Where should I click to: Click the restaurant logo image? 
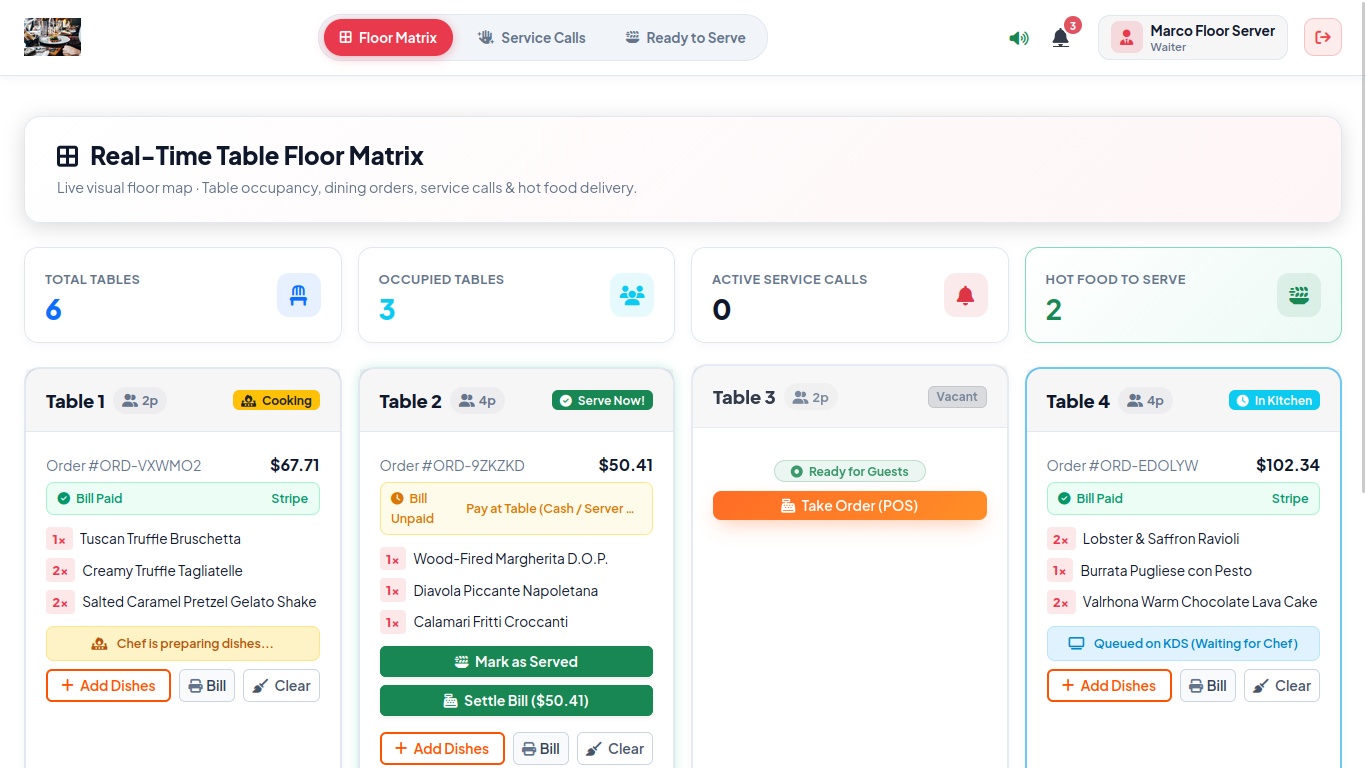tap(52, 37)
